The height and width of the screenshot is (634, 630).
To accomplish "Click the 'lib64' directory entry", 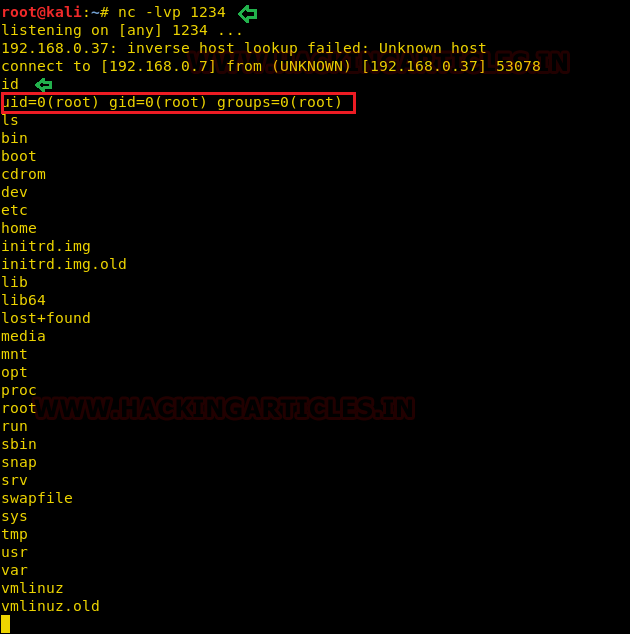I will pos(23,300).
